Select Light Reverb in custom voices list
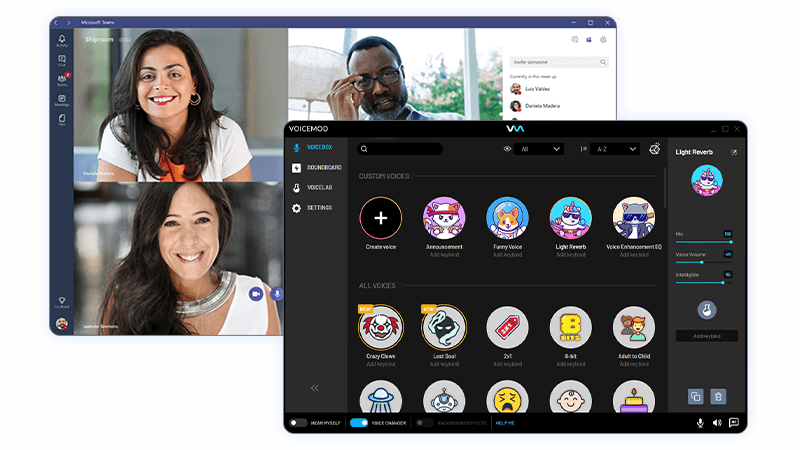Image resolution: width=800 pixels, height=450 pixels. coord(570,218)
